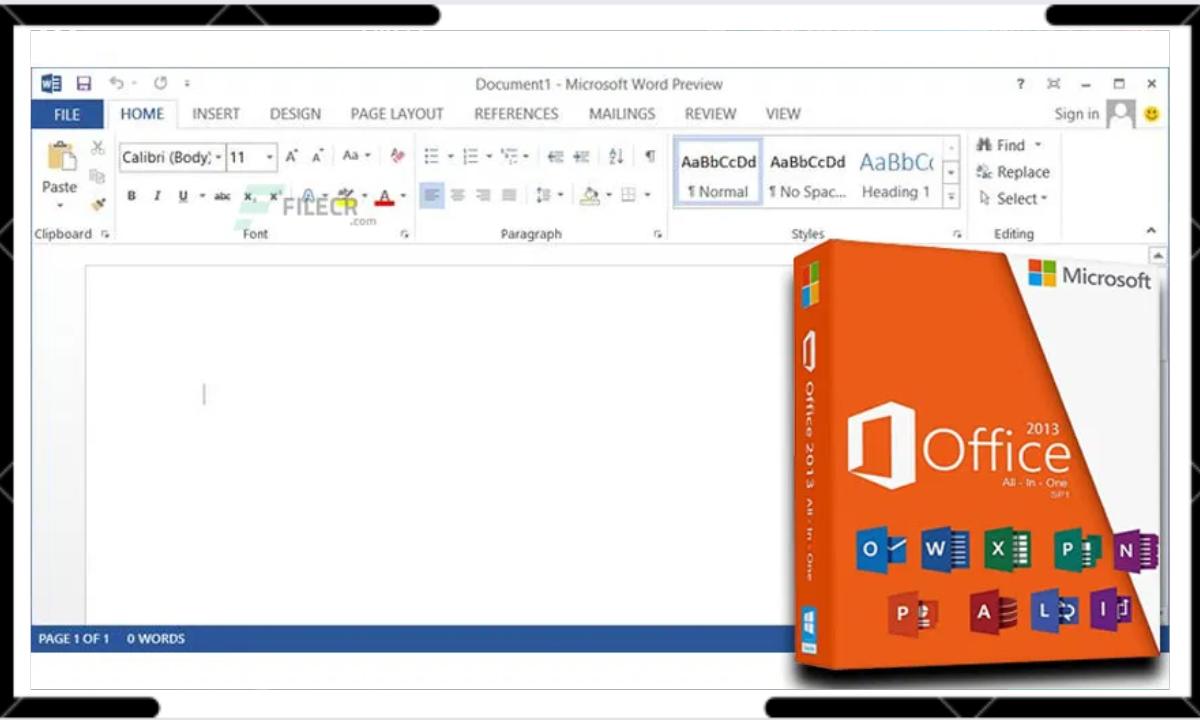The image size is (1200, 720).
Task: Click the Shading paint bucket button
Action: (x=590, y=195)
